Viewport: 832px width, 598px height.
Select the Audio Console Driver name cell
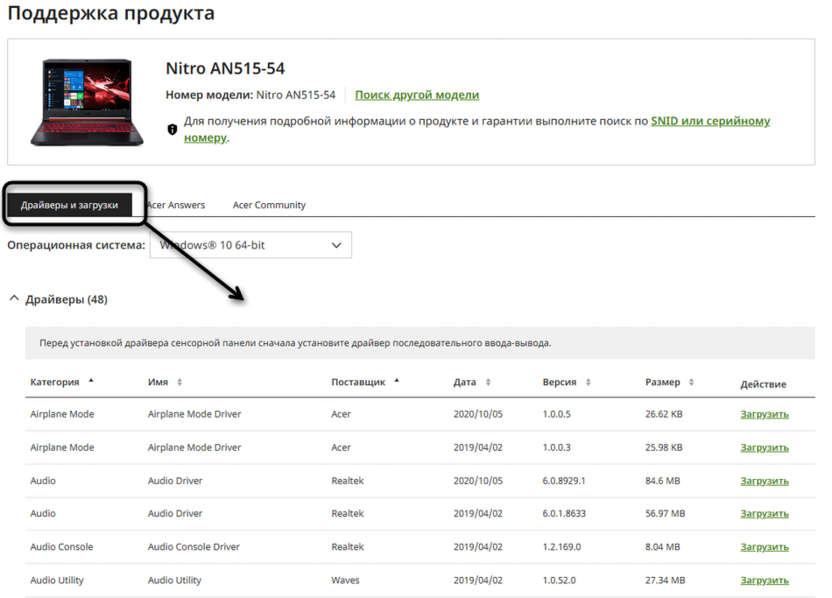pyautogui.click(x=194, y=547)
